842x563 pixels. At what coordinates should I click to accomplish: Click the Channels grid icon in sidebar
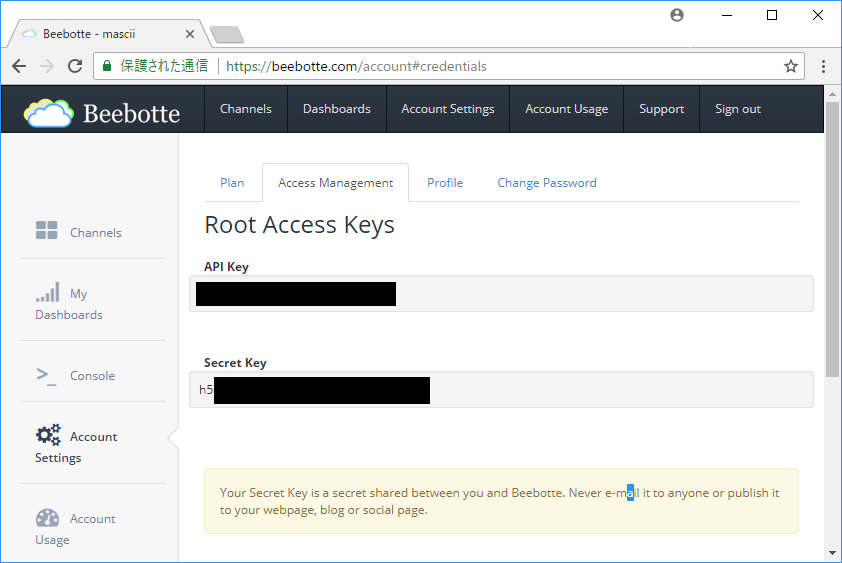click(47, 230)
